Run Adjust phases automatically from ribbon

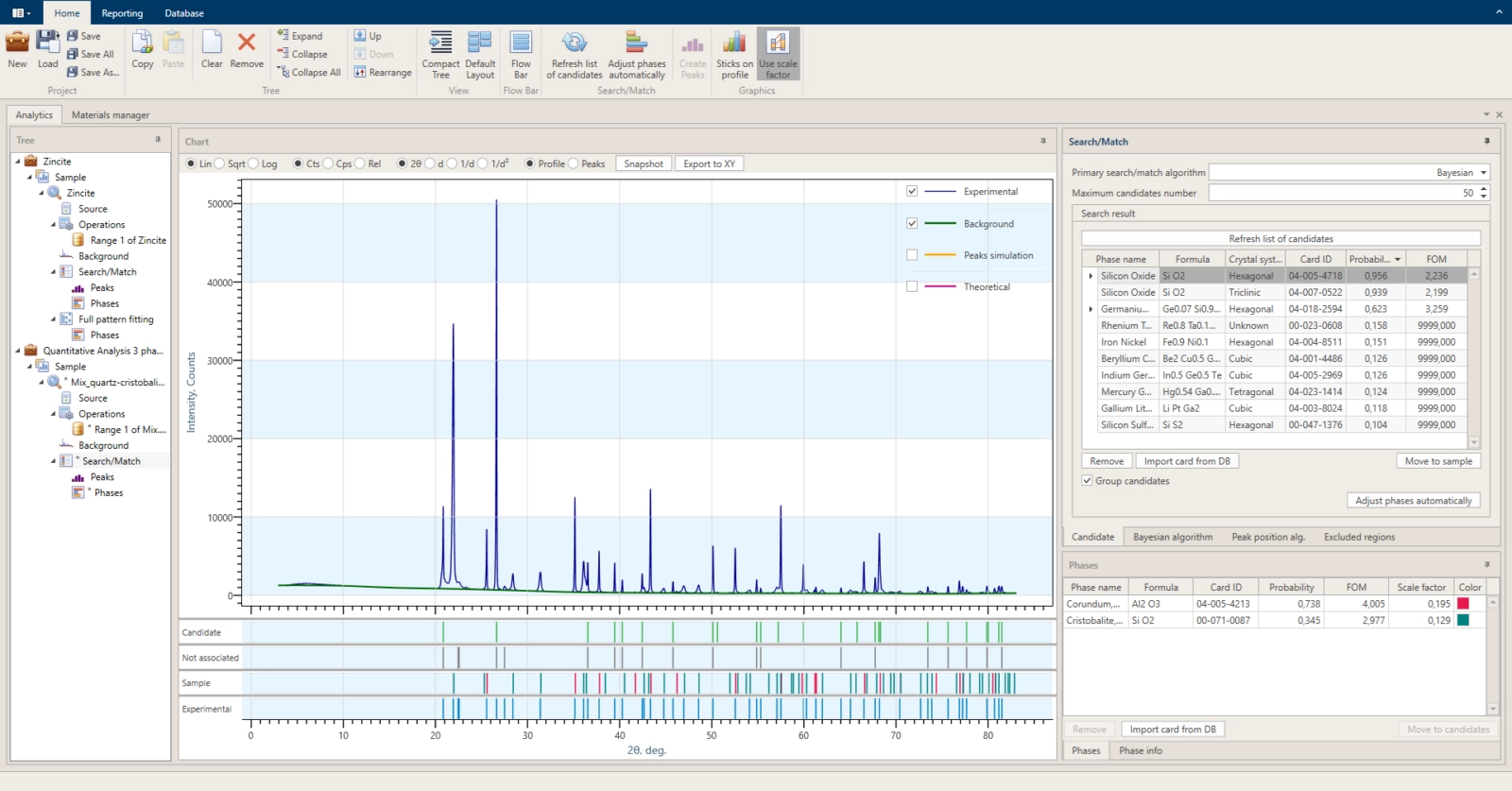click(636, 43)
